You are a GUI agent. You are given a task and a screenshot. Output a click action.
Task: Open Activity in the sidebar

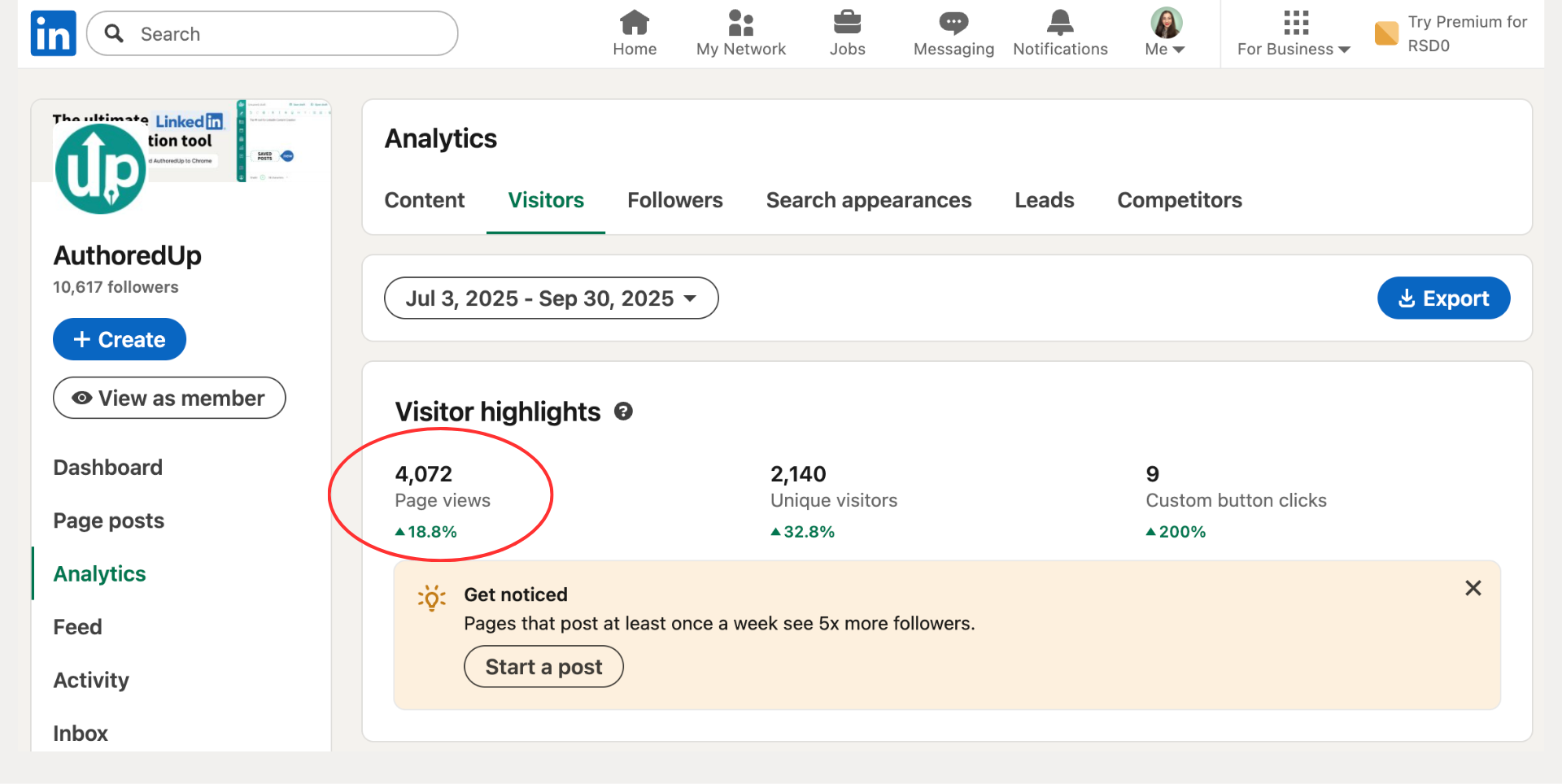tap(91, 680)
